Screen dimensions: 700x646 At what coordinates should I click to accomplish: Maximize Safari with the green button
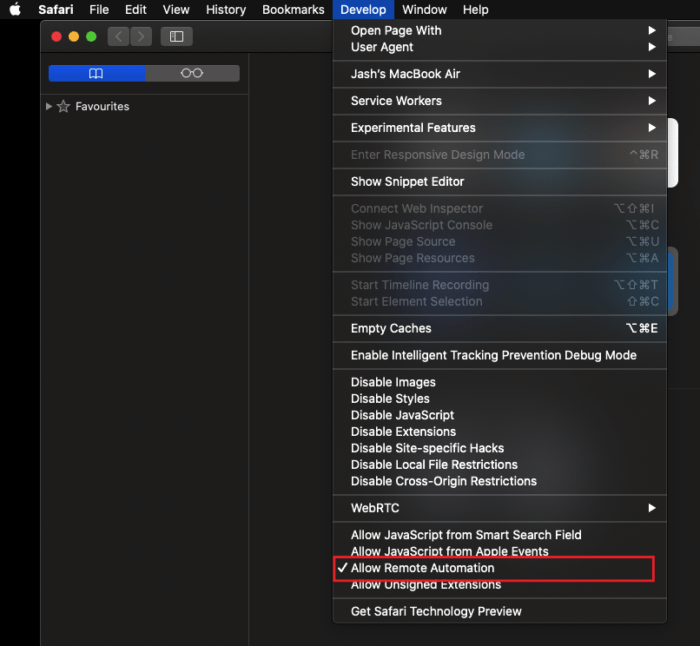click(91, 37)
